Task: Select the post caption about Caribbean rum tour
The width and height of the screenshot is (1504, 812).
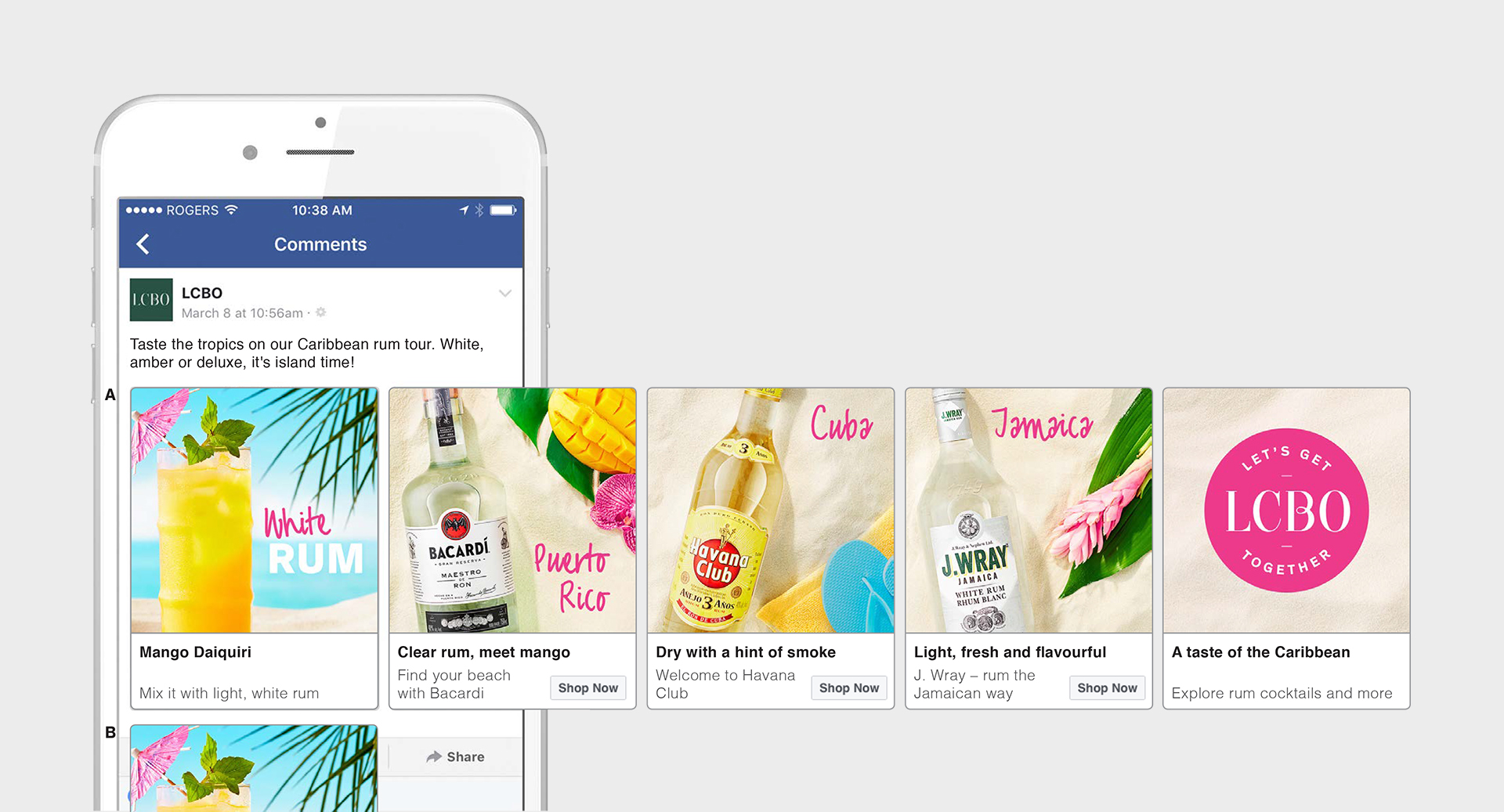Action: tap(307, 353)
